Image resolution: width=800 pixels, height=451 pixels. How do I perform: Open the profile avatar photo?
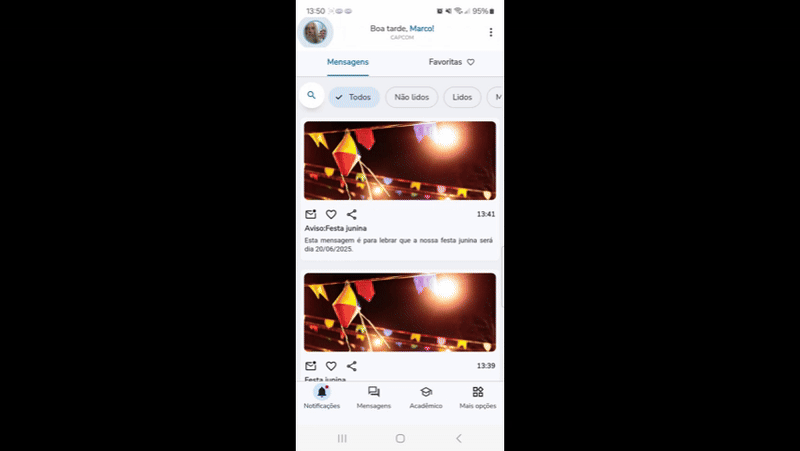(315, 32)
